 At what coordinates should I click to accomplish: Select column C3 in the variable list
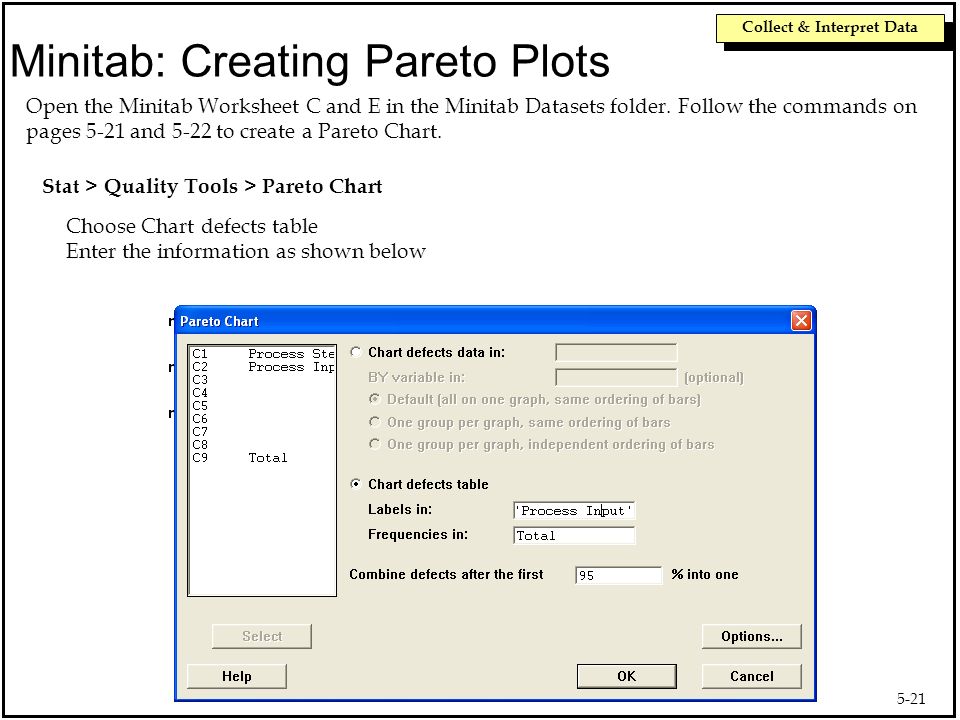pos(263,380)
